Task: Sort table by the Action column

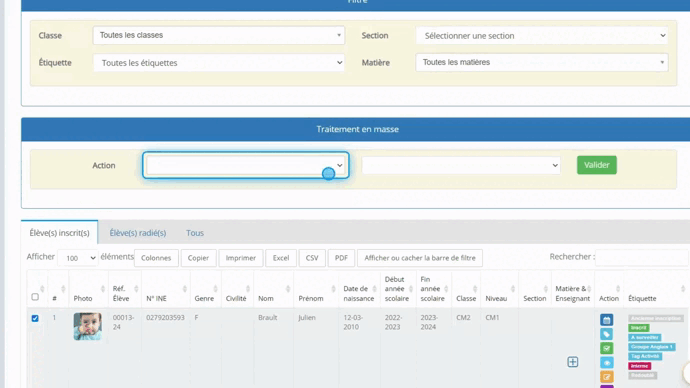Action: tap(609, 289)
